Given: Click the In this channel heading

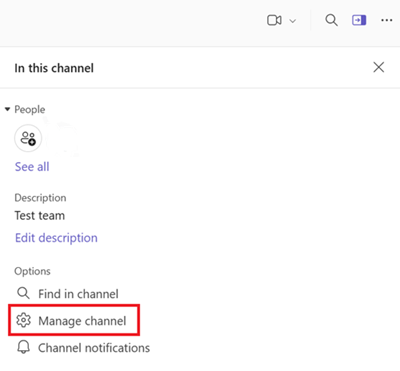Looking at the screenshot, I should pos(54,68).
